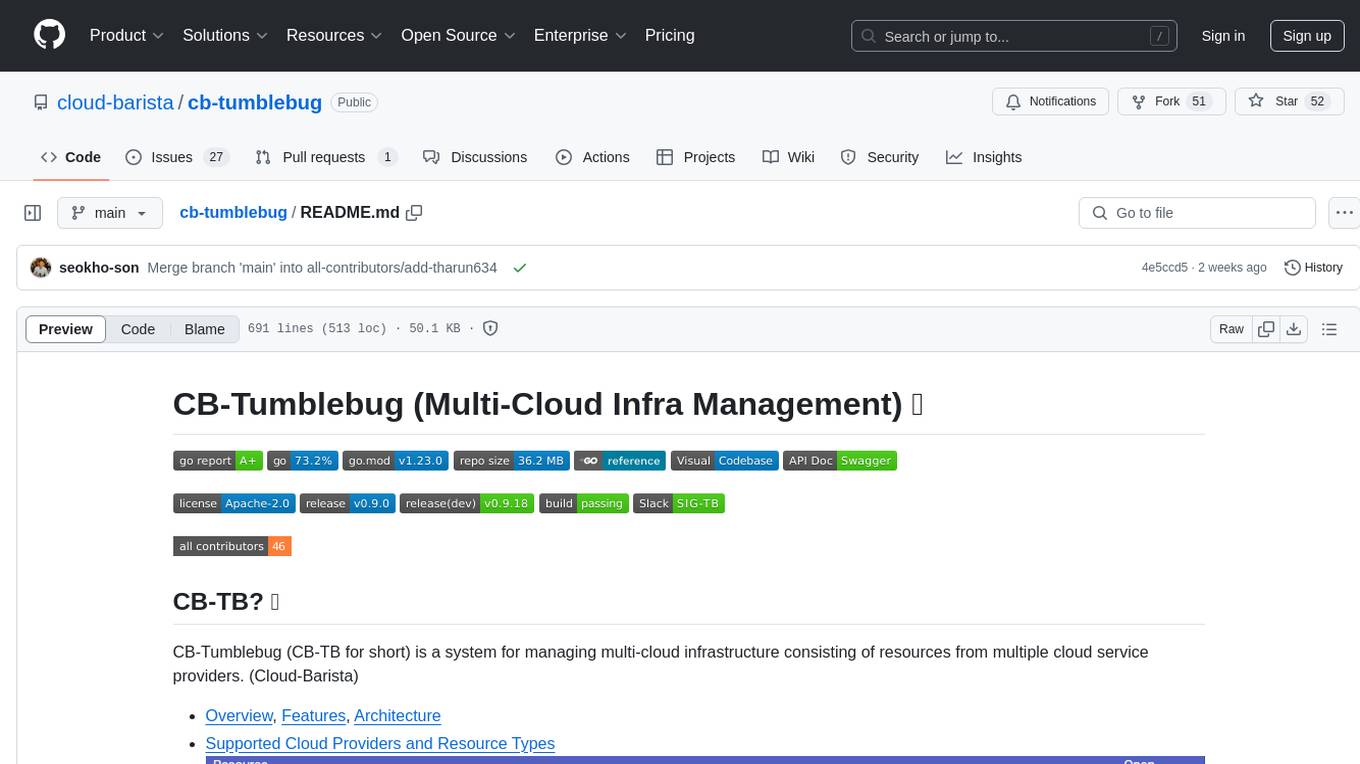
Task: Open the API Doc Swagger badge
Action: (x=840, y=461)
